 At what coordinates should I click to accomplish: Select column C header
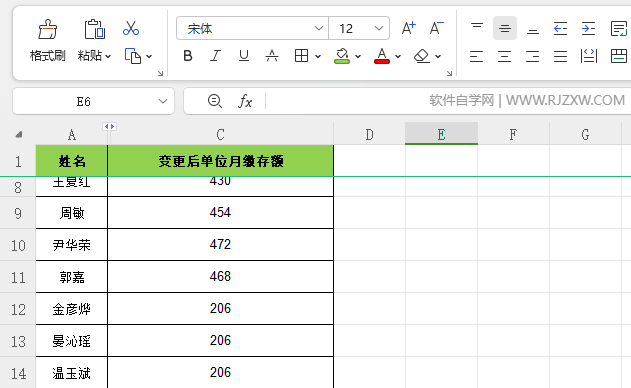[221, 134]
